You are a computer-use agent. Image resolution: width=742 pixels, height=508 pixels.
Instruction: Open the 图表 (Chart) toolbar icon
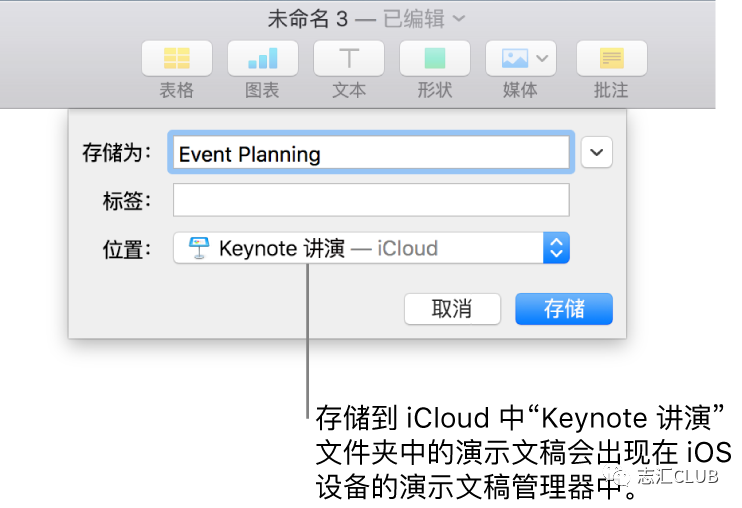[262, 59]
